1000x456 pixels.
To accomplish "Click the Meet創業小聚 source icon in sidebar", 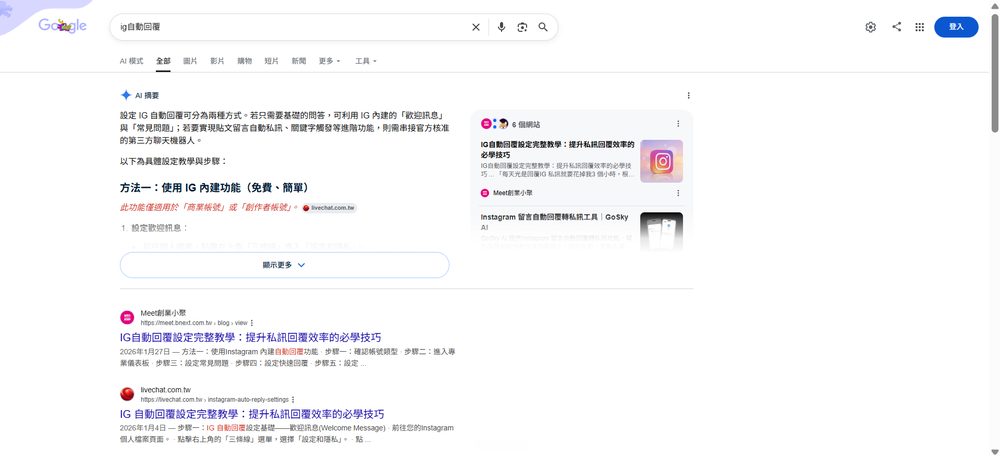I will pos(485,193).
